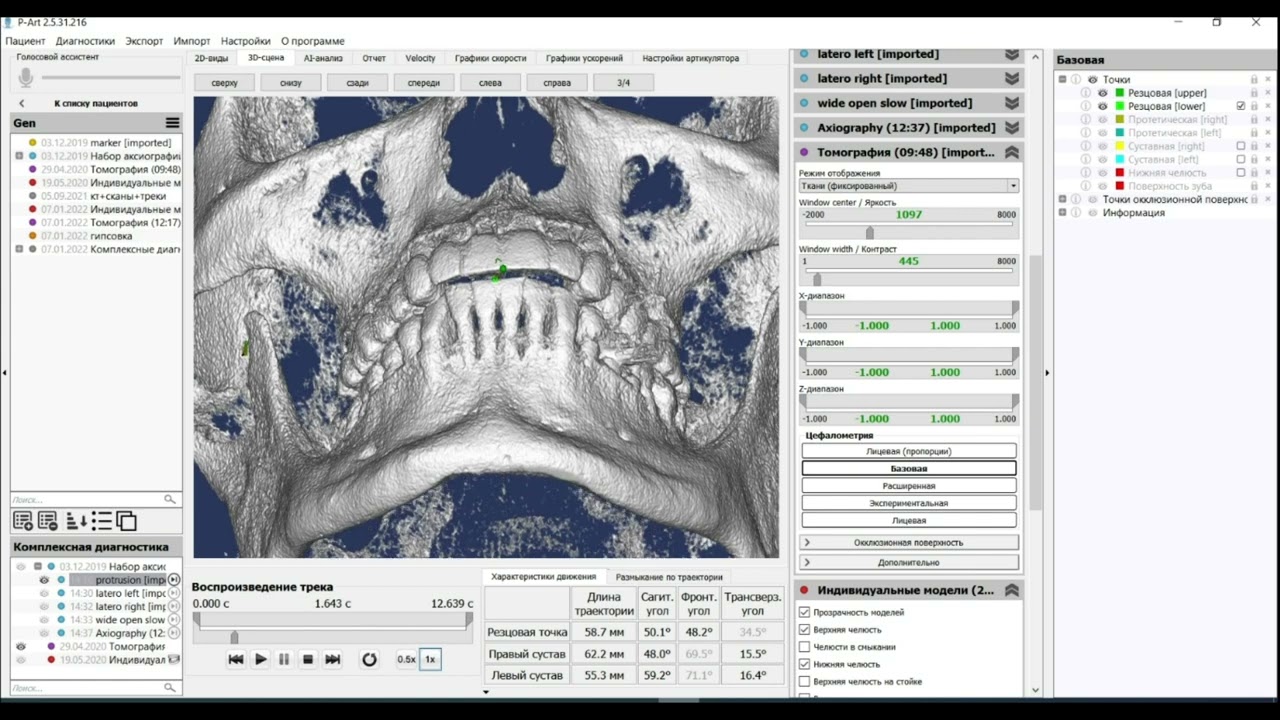This screenshot has height=720, width=1280.
Task: Select Экспериментальная cephalometry button
Action: pyautogui.click(x=909, y=503)
